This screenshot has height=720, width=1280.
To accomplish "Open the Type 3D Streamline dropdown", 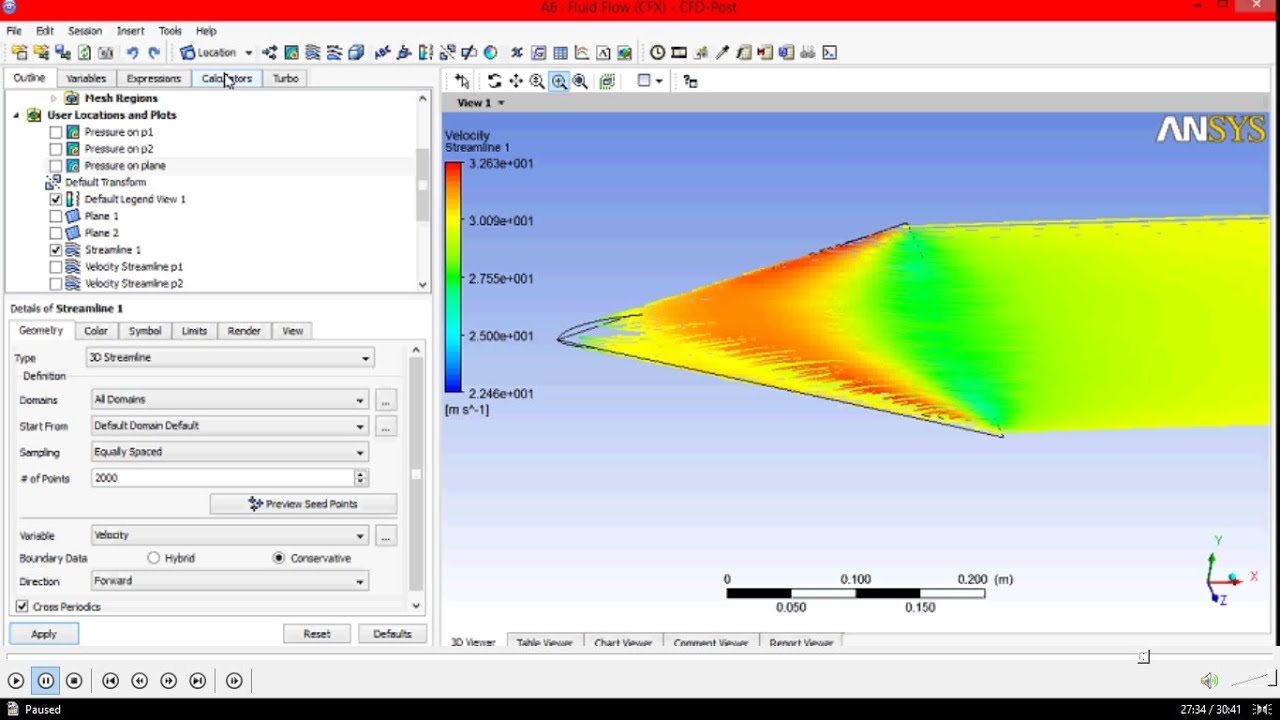I will tap(230, 358).
